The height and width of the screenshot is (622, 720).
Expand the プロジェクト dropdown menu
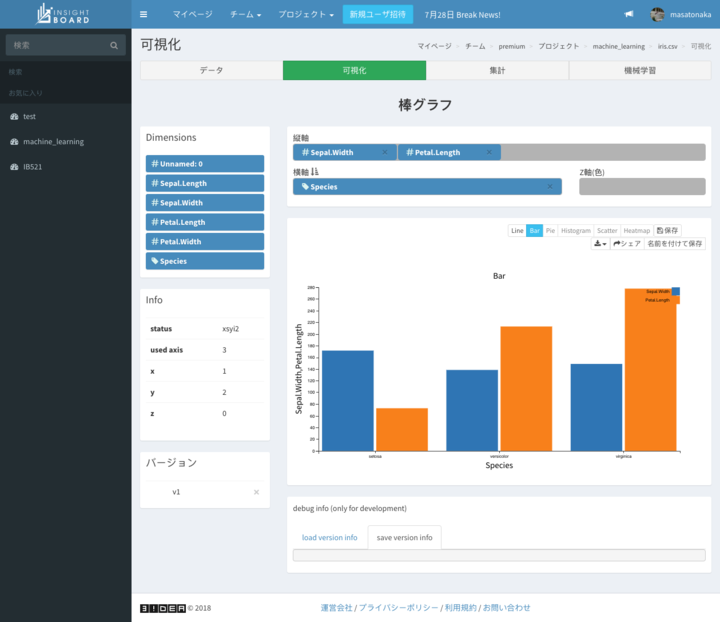(x=306, y=15)
